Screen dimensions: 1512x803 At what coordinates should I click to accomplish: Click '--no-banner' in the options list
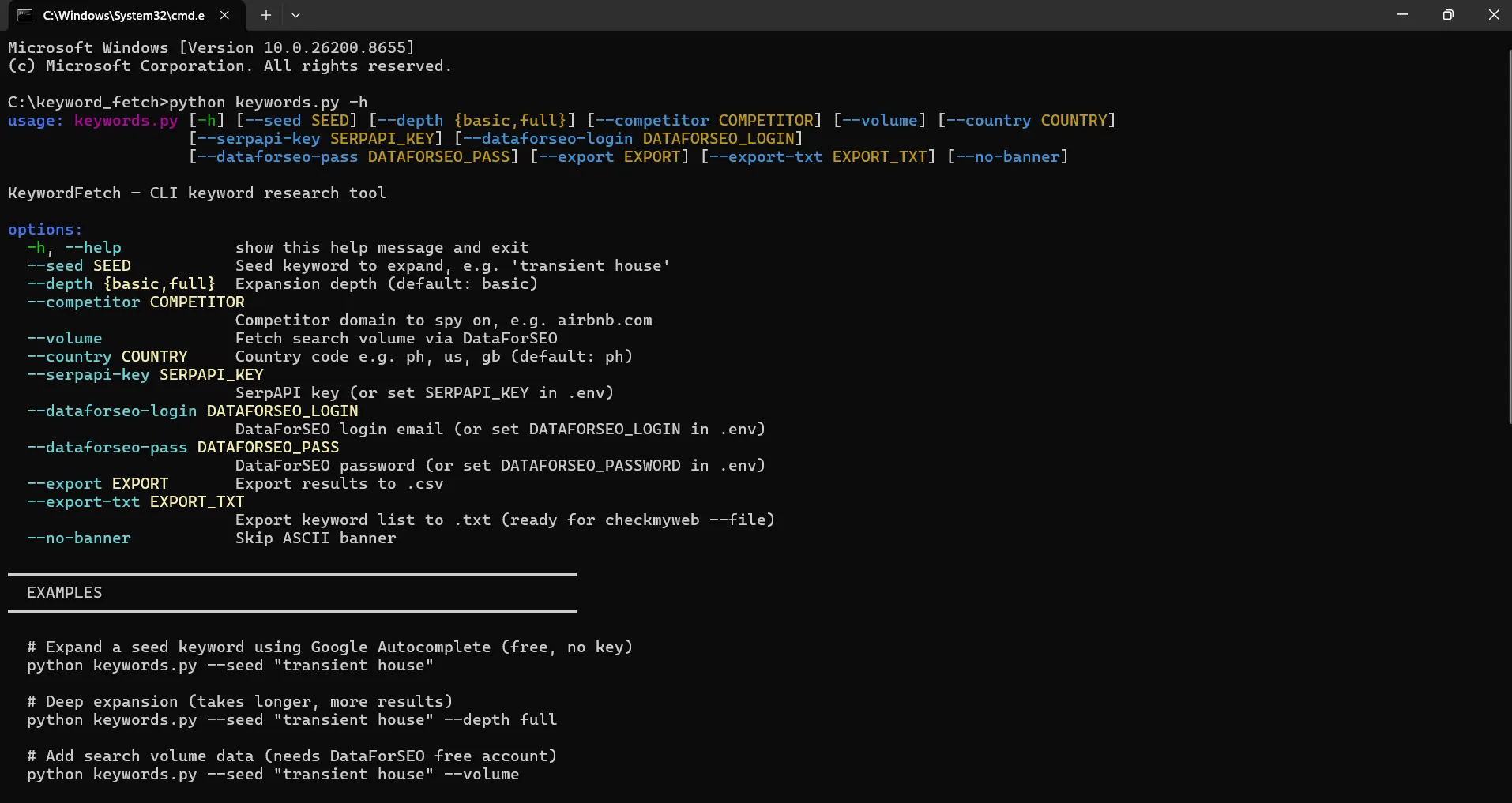pyautogui.click(x=79, y=538)
